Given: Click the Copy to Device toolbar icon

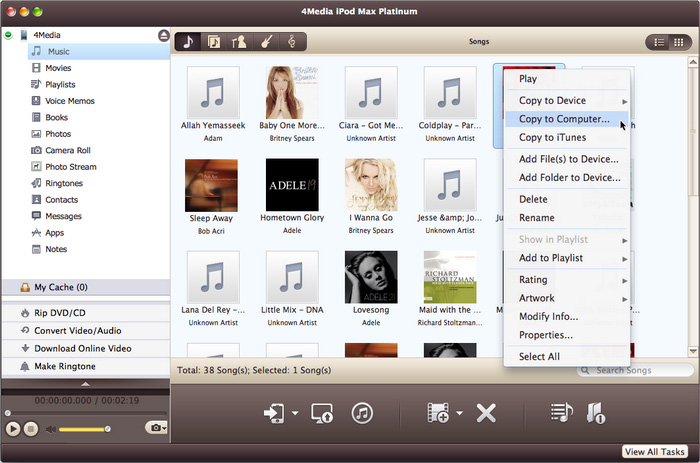Looking at the screenshot, I should (272, 413).
